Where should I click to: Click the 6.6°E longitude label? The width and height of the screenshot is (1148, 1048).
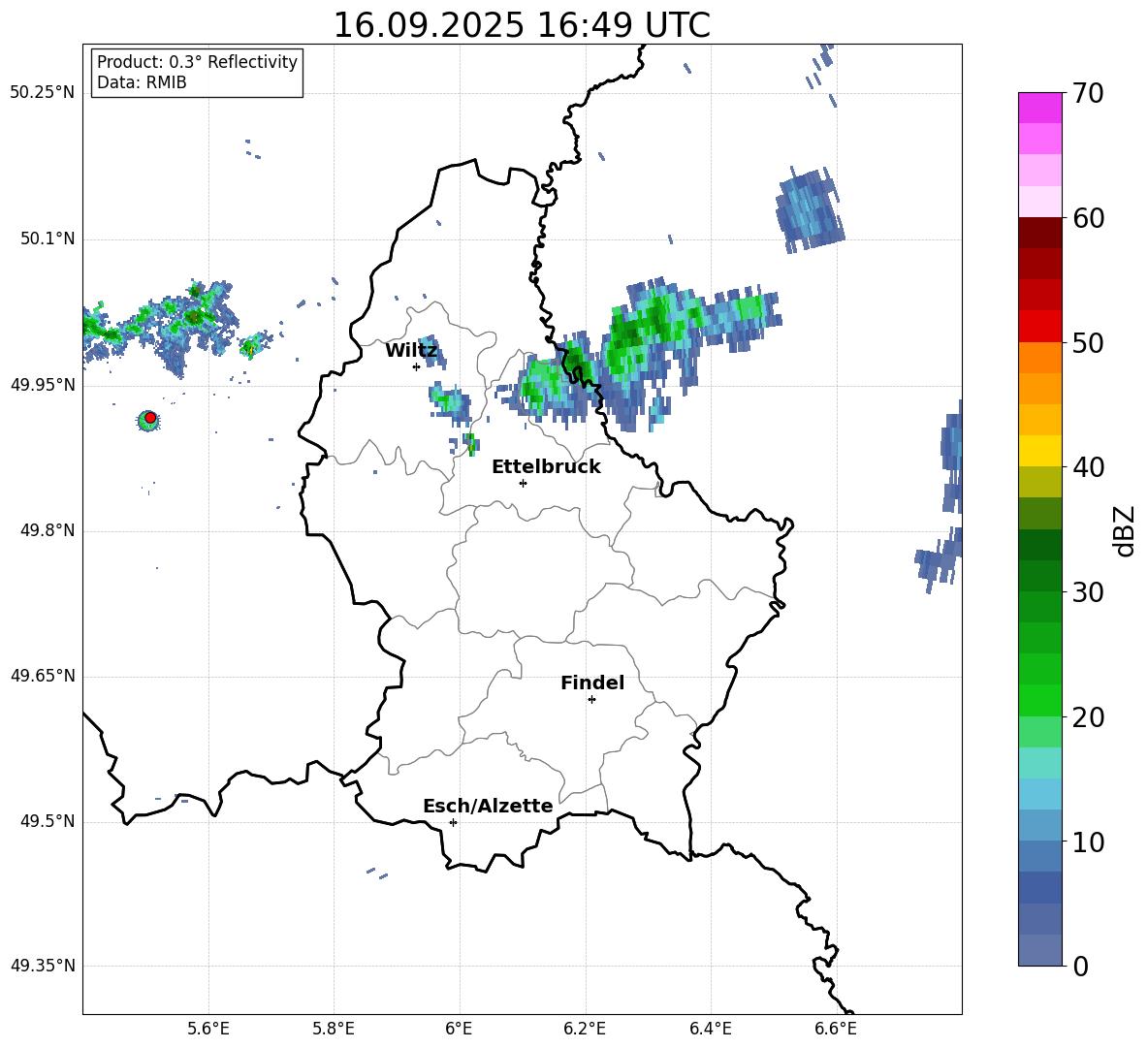click(836, 1030)
